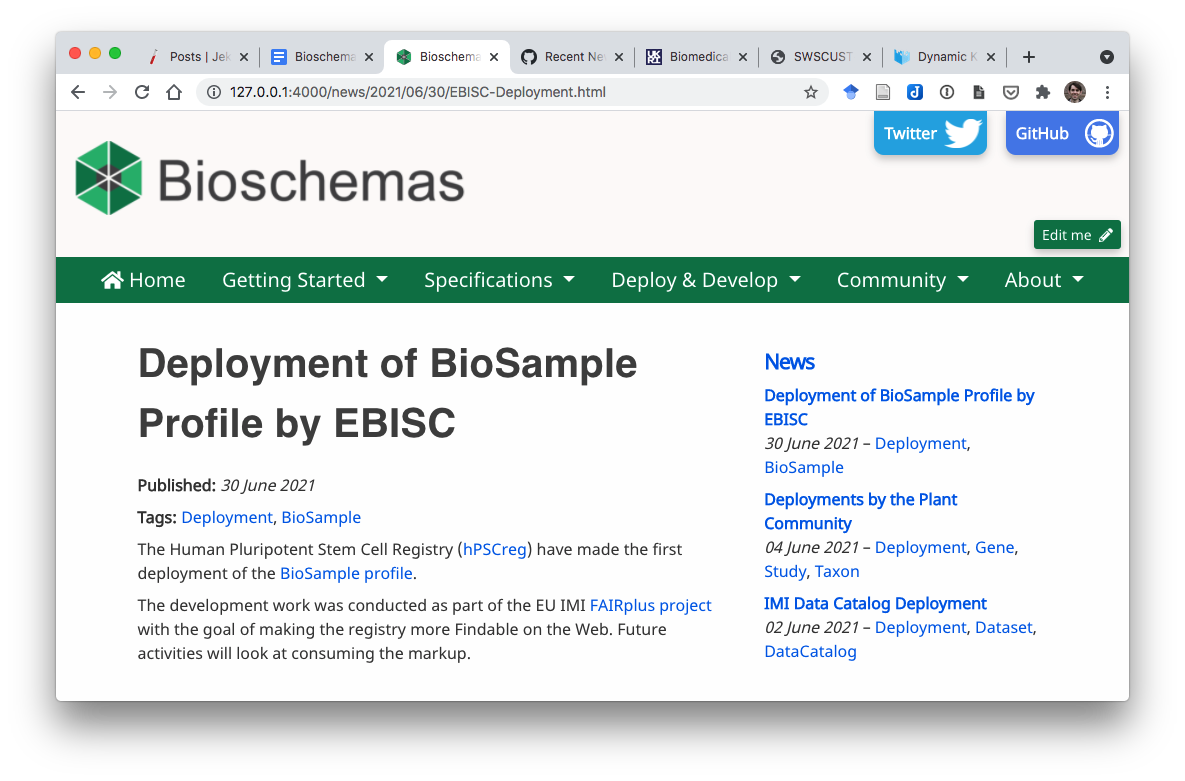Open IMI Data Catalog Deployment news item
Image resolution: width=1185 pixels, height=781 pixels.
875,603
